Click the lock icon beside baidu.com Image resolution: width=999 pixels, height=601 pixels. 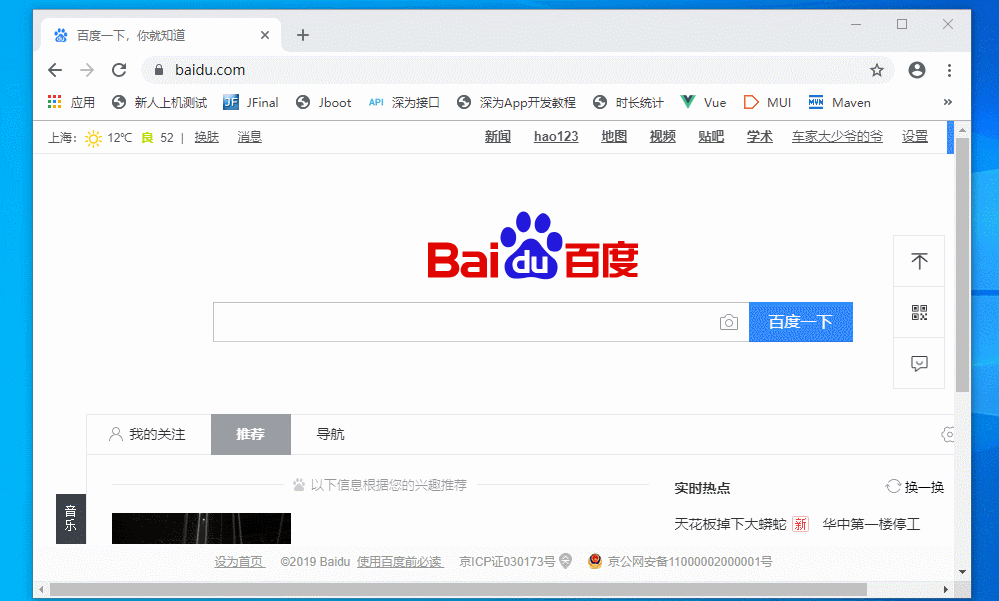coord(159,70)
